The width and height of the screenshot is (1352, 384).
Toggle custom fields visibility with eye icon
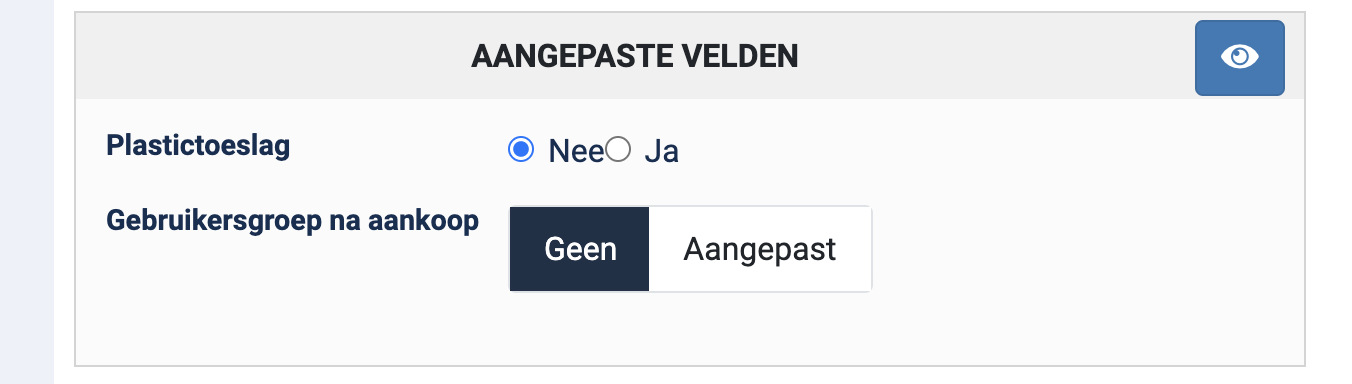(1240, 58)
